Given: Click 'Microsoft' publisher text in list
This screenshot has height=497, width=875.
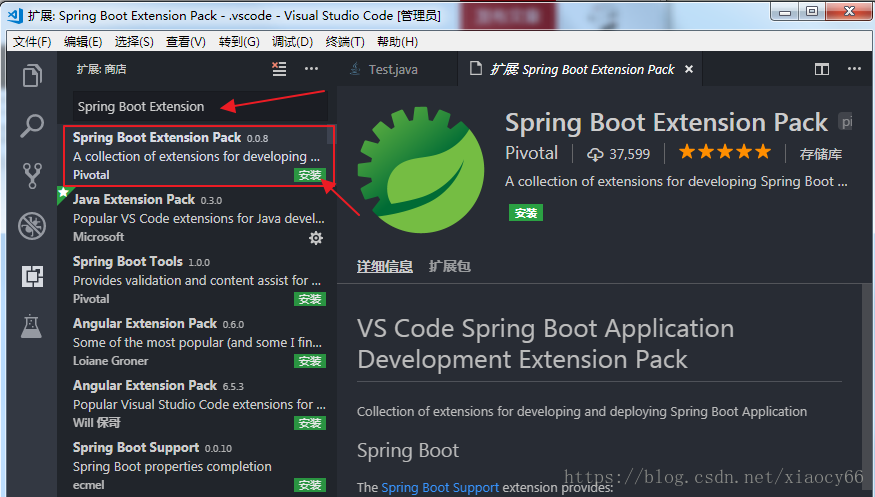Looking at the screenshot, I should pos(98,237).
